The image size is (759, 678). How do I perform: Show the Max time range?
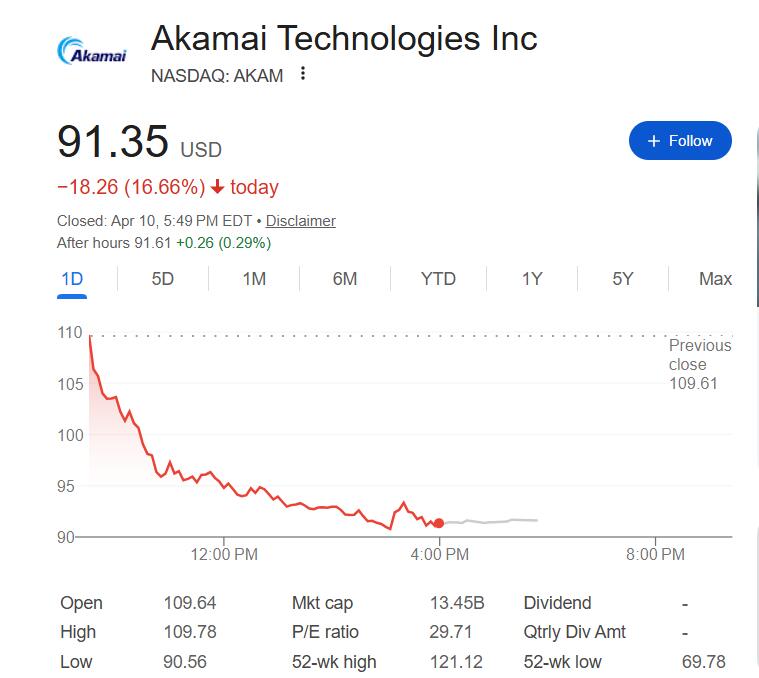(x=715, y=279)
